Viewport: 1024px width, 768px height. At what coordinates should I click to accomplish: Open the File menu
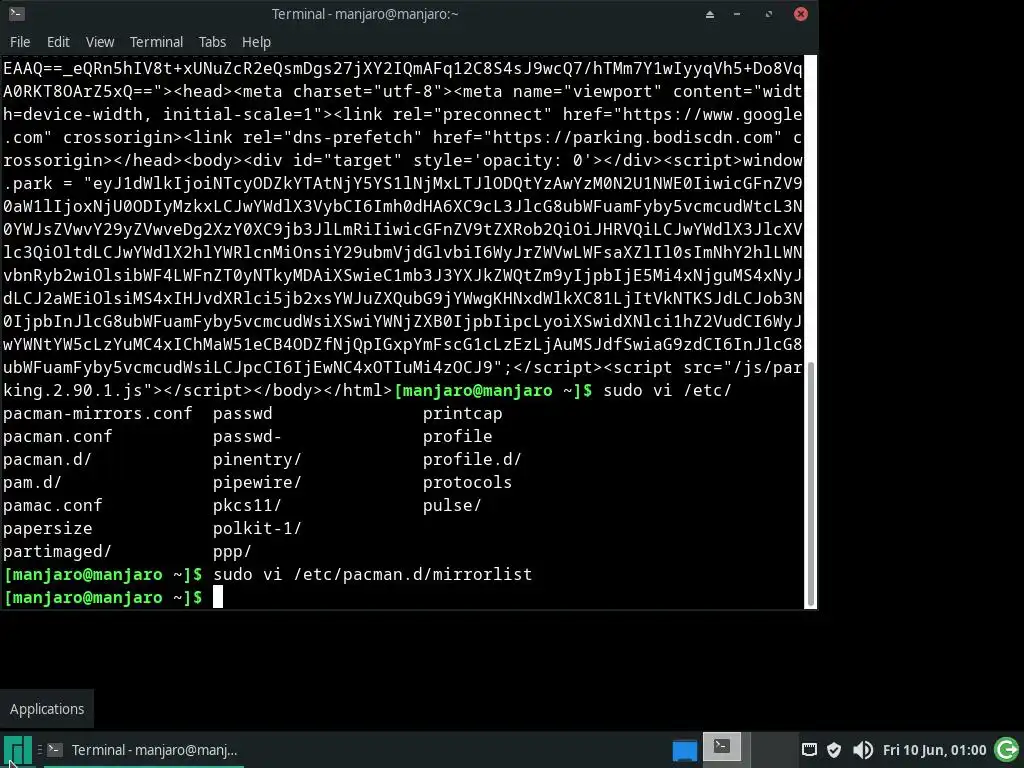tap(20, 42)
